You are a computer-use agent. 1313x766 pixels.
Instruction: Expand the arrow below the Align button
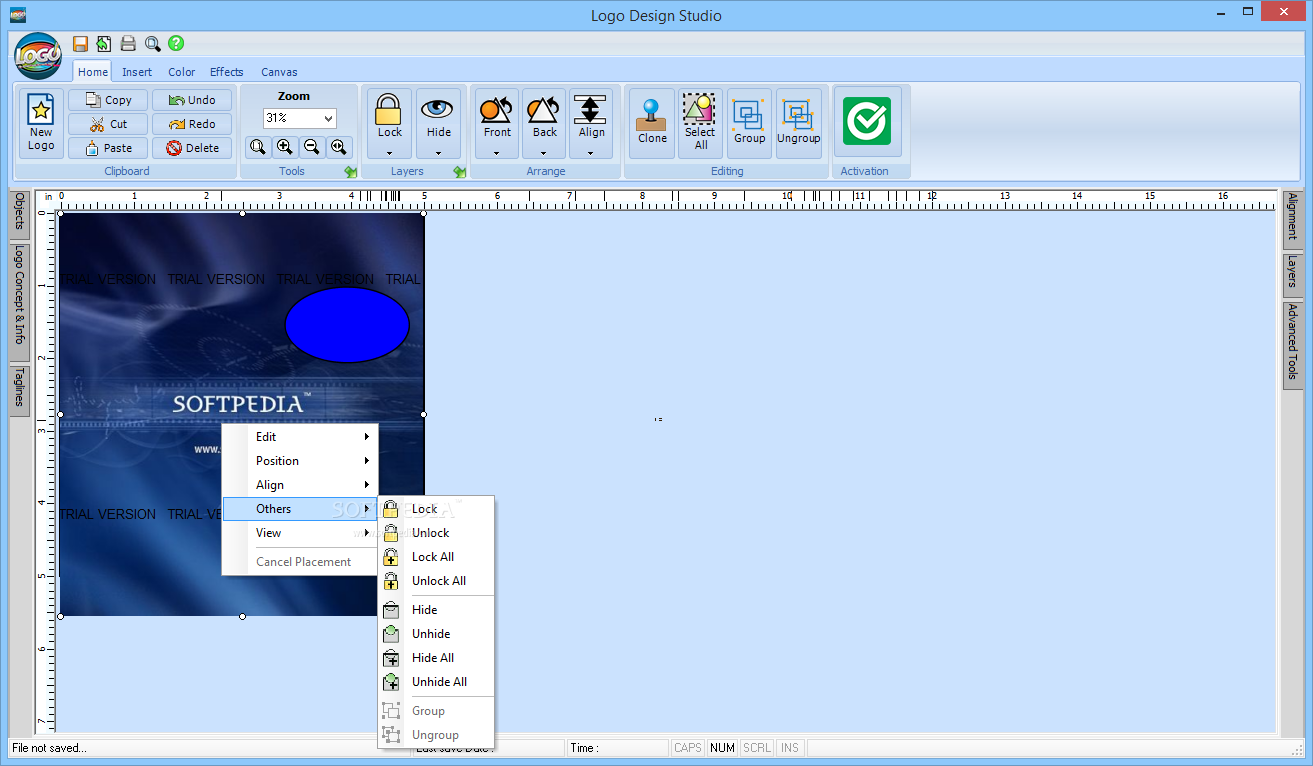click(x=591, y=153)
